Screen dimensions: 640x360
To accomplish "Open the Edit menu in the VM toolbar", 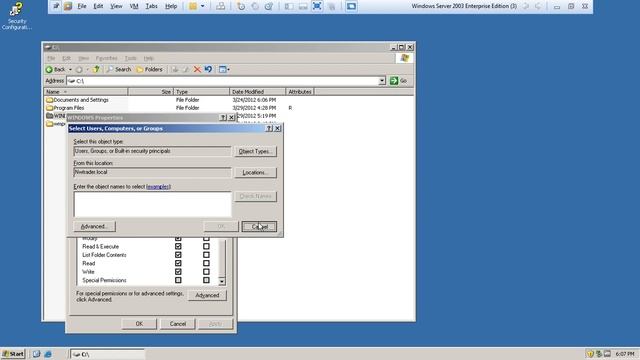I will click(x=98, y=6).
